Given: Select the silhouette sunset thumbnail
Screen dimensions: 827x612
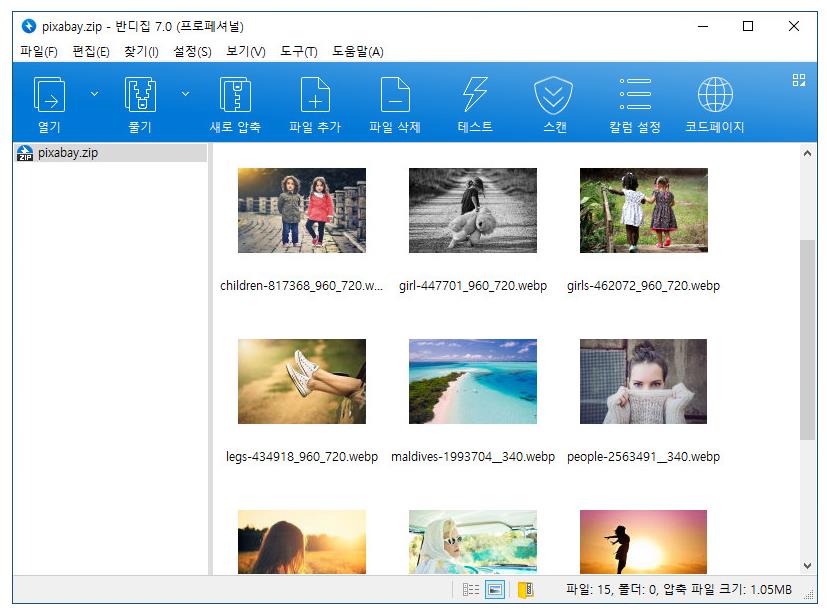Looking at the screenshot, I should click(x=643, y=542).
